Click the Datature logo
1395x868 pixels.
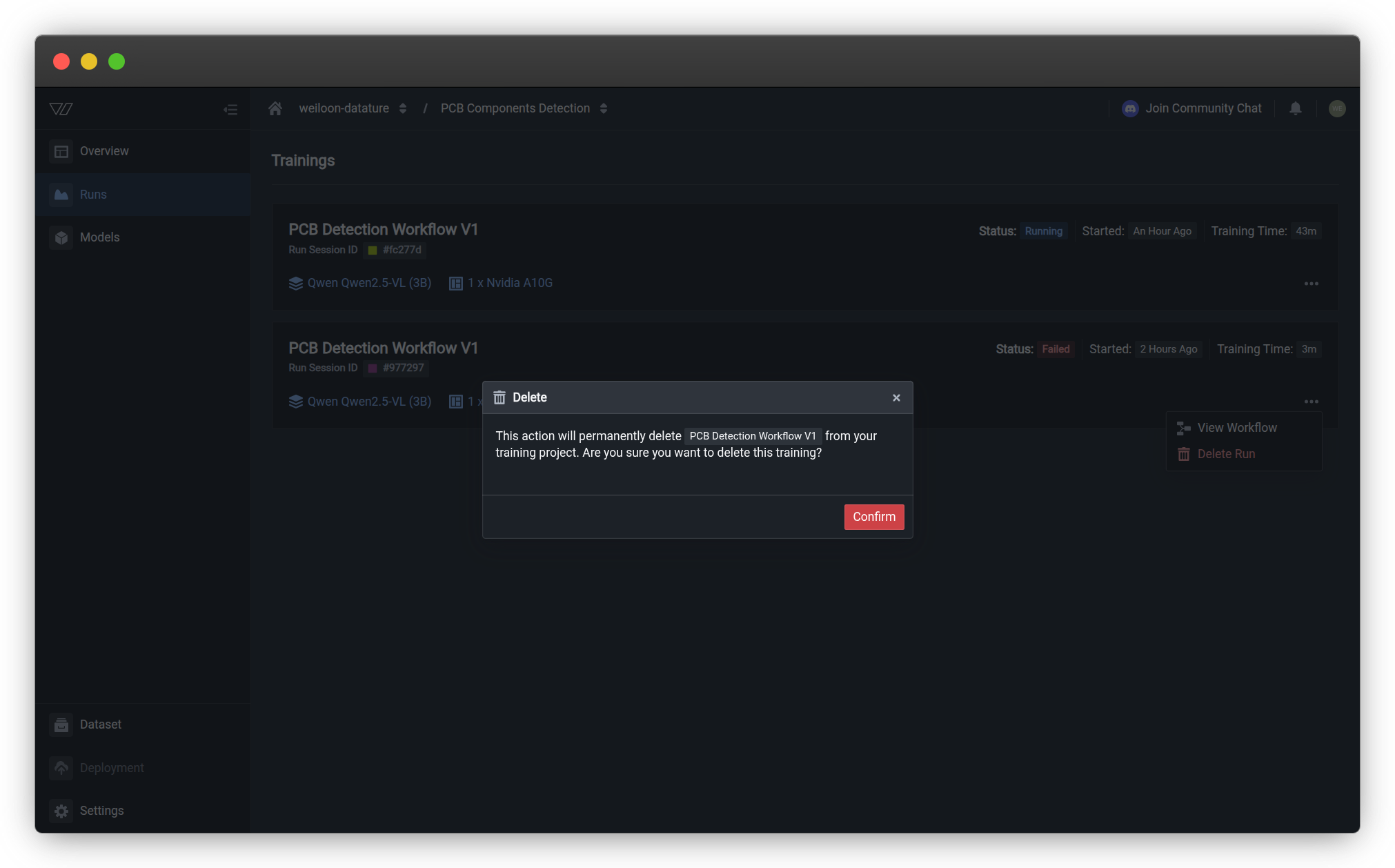pos(61,108)
